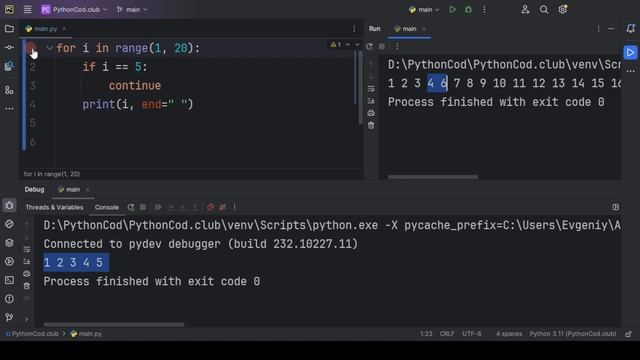Open the warning inspection indicator

pos(336,44)
